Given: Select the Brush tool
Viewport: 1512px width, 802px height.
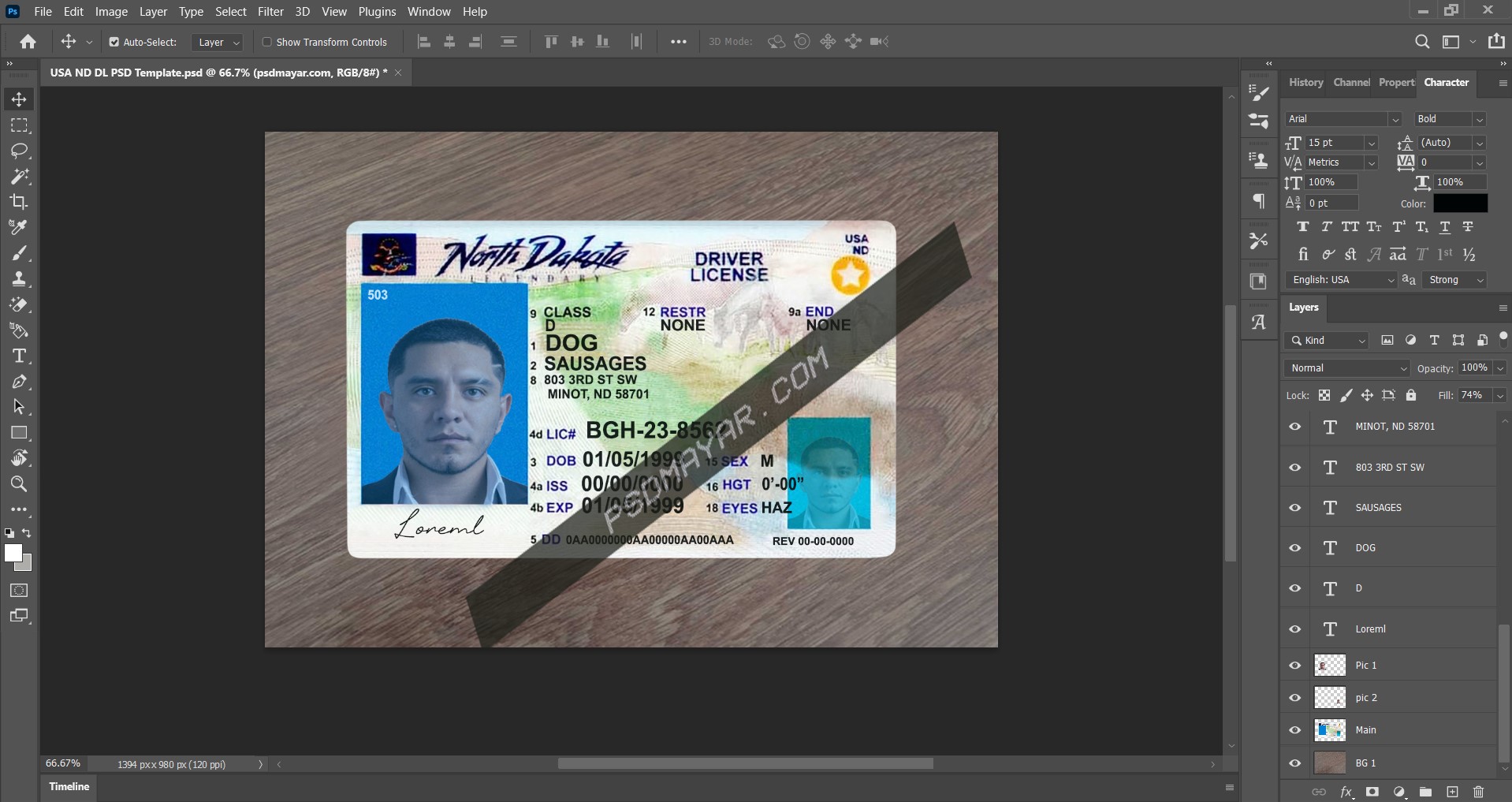Looking at the screenshot, I should [19, 253].
